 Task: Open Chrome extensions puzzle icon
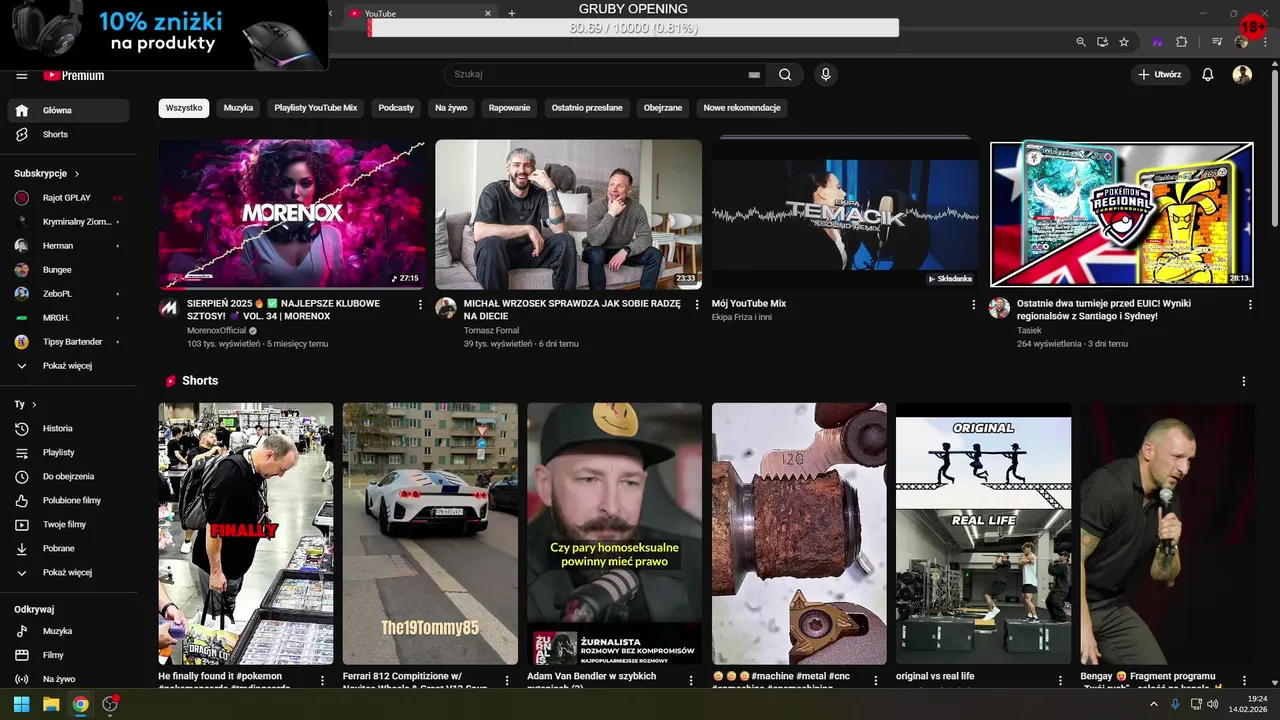[x=1181, y=42]
